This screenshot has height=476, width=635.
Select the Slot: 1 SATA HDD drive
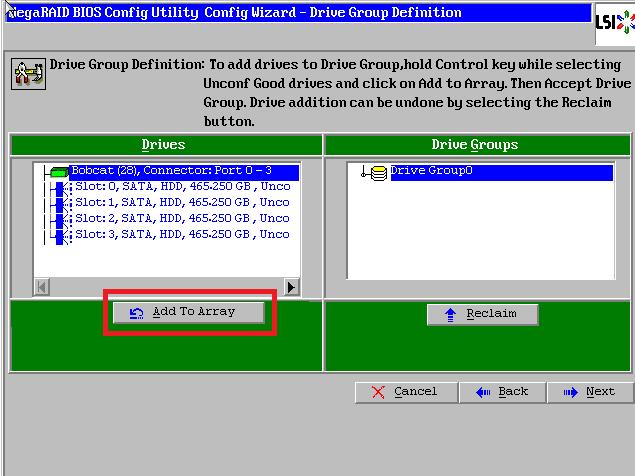(x=183, y=202)
